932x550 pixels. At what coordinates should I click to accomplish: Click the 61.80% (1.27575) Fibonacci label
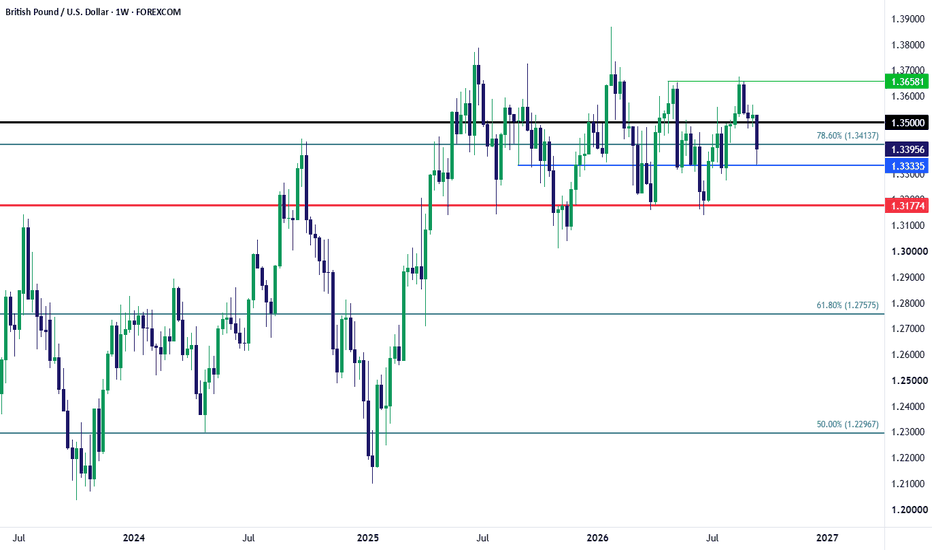click(847, 305)
